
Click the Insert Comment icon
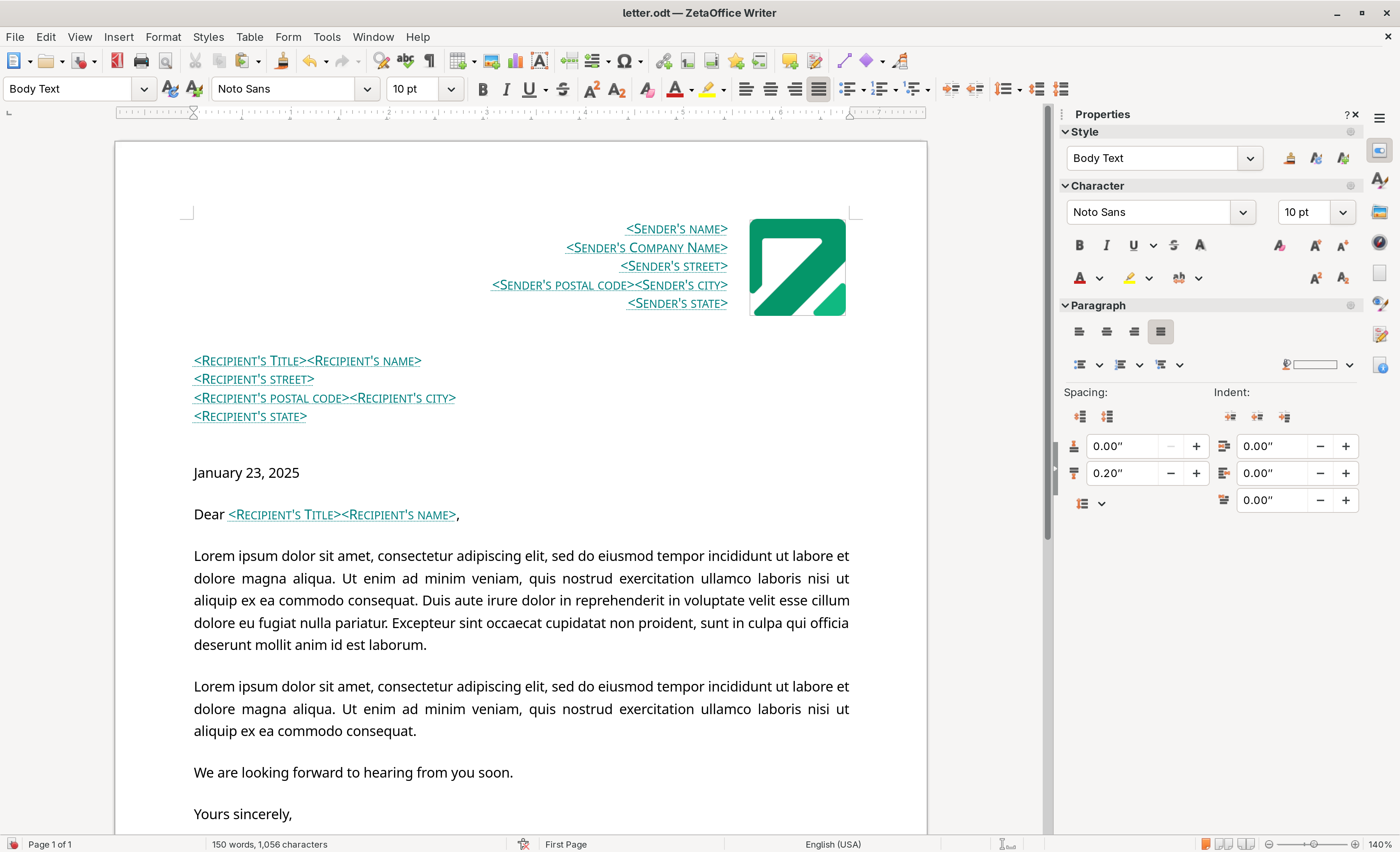(789, 61)
